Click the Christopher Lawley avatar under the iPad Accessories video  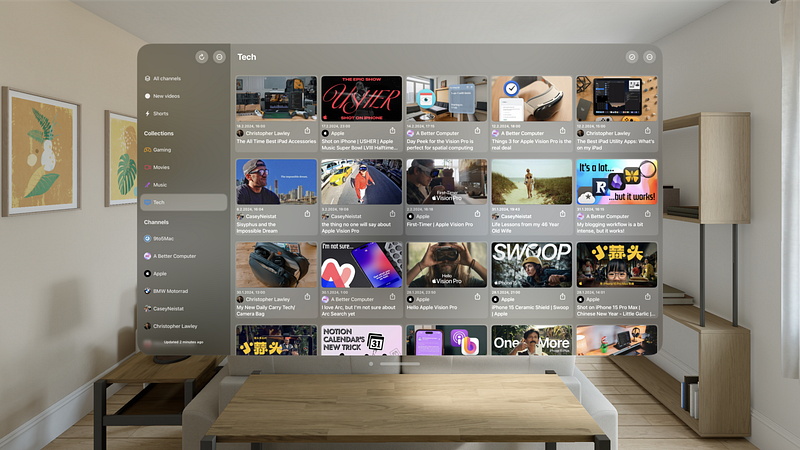click(240, 133)
